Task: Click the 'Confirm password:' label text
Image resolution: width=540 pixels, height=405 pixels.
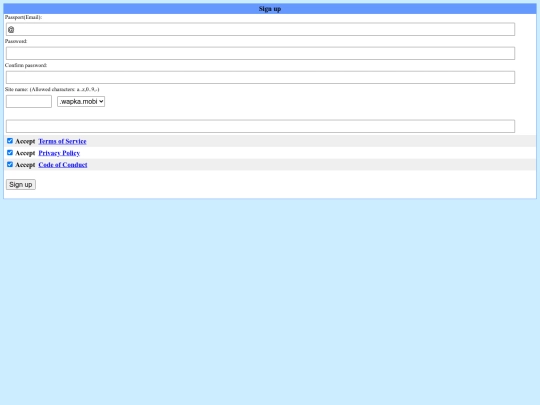Action: click(x=26, y=65)
